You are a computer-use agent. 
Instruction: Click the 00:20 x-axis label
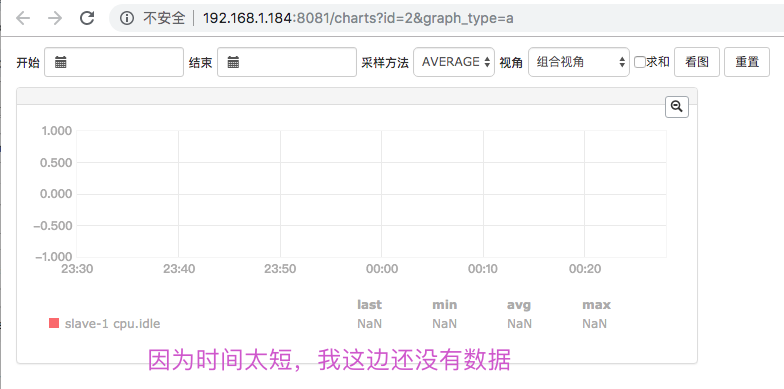(x=585, y=269)
